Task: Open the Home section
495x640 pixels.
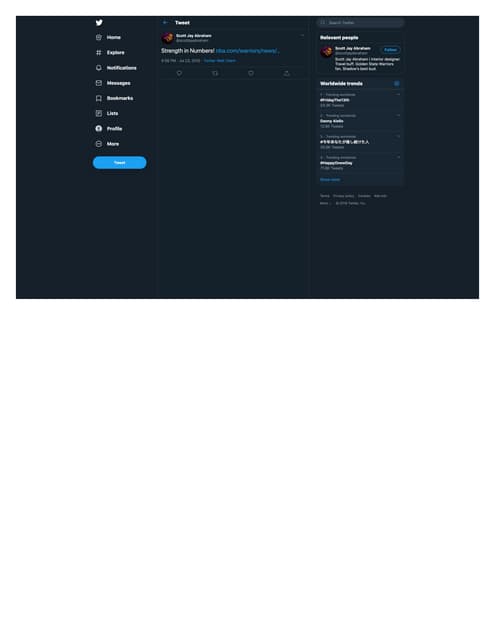Action: 108,38
